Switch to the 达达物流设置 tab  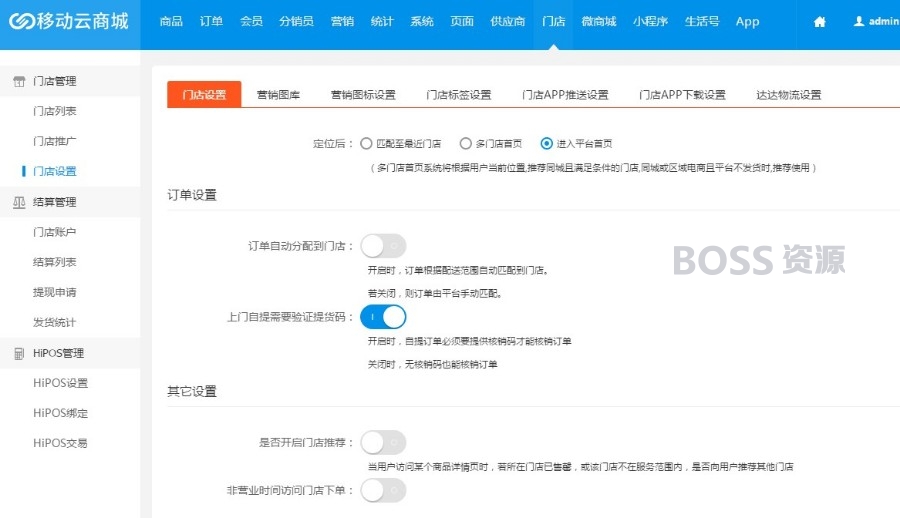click(789, 95)
